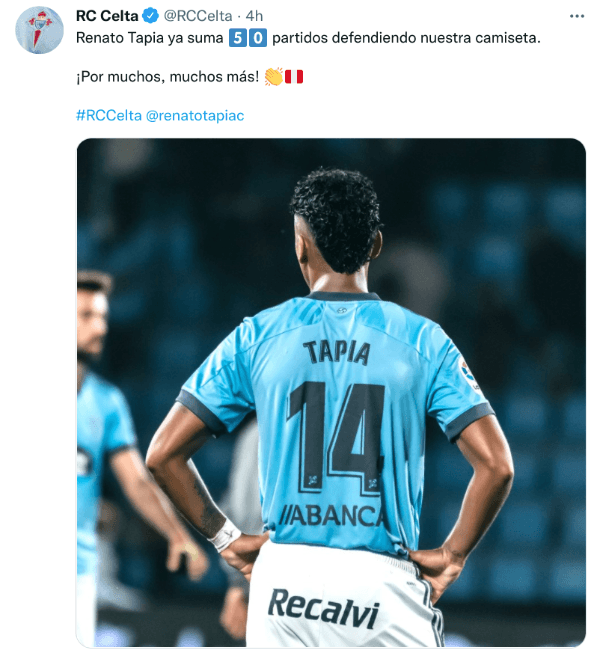Click the TAPIA name on the jersey

(x=337, y=353)
